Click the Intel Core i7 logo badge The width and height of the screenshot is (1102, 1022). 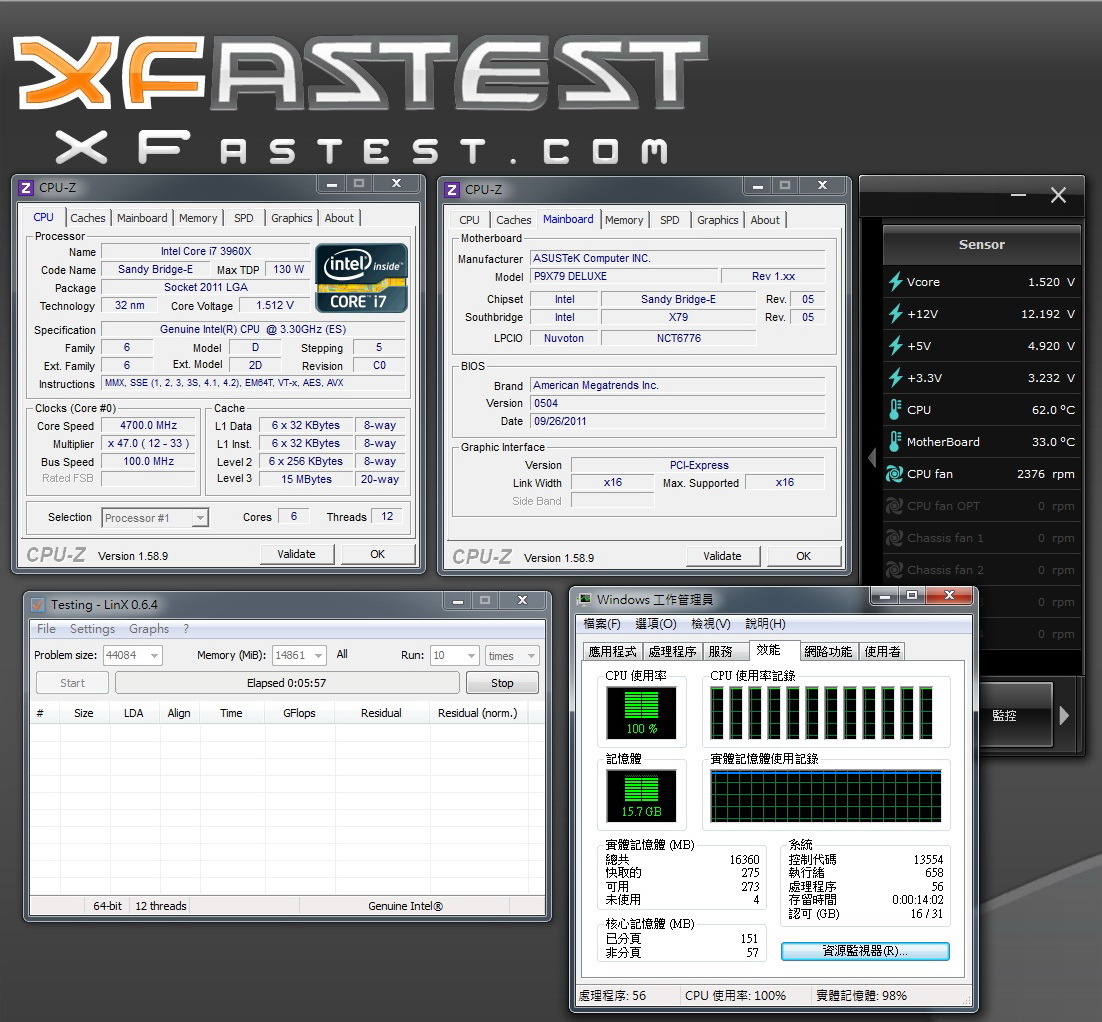361,278
